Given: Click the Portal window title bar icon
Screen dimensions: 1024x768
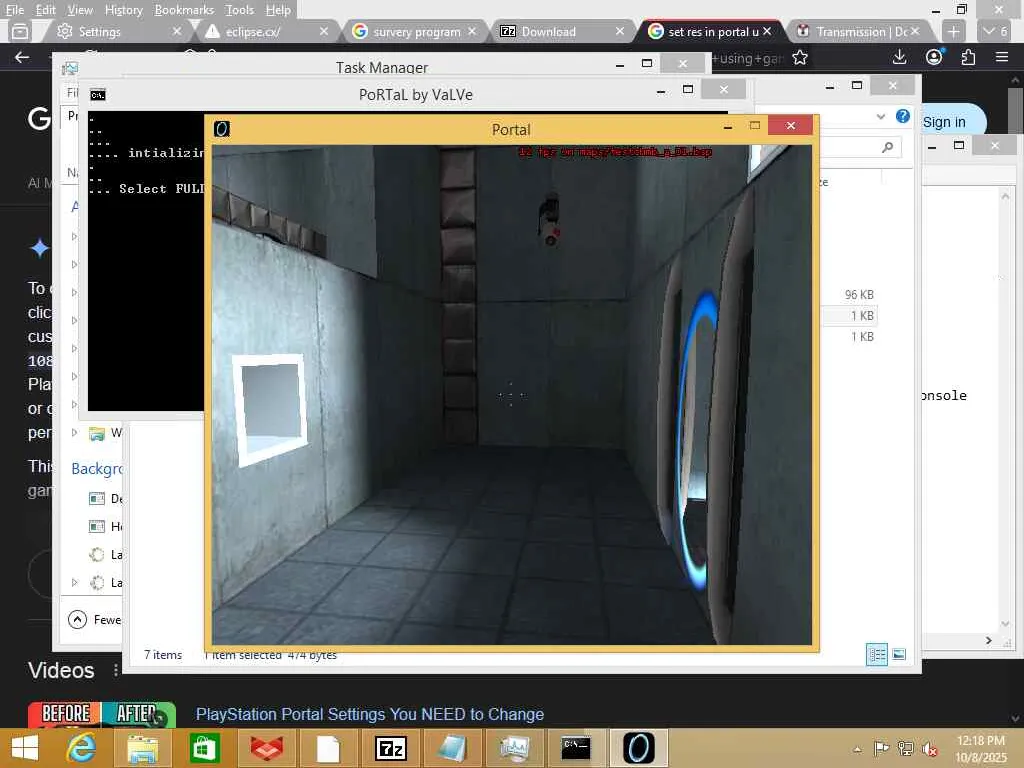Looking at the screenshot, I should tap(221, 129).
